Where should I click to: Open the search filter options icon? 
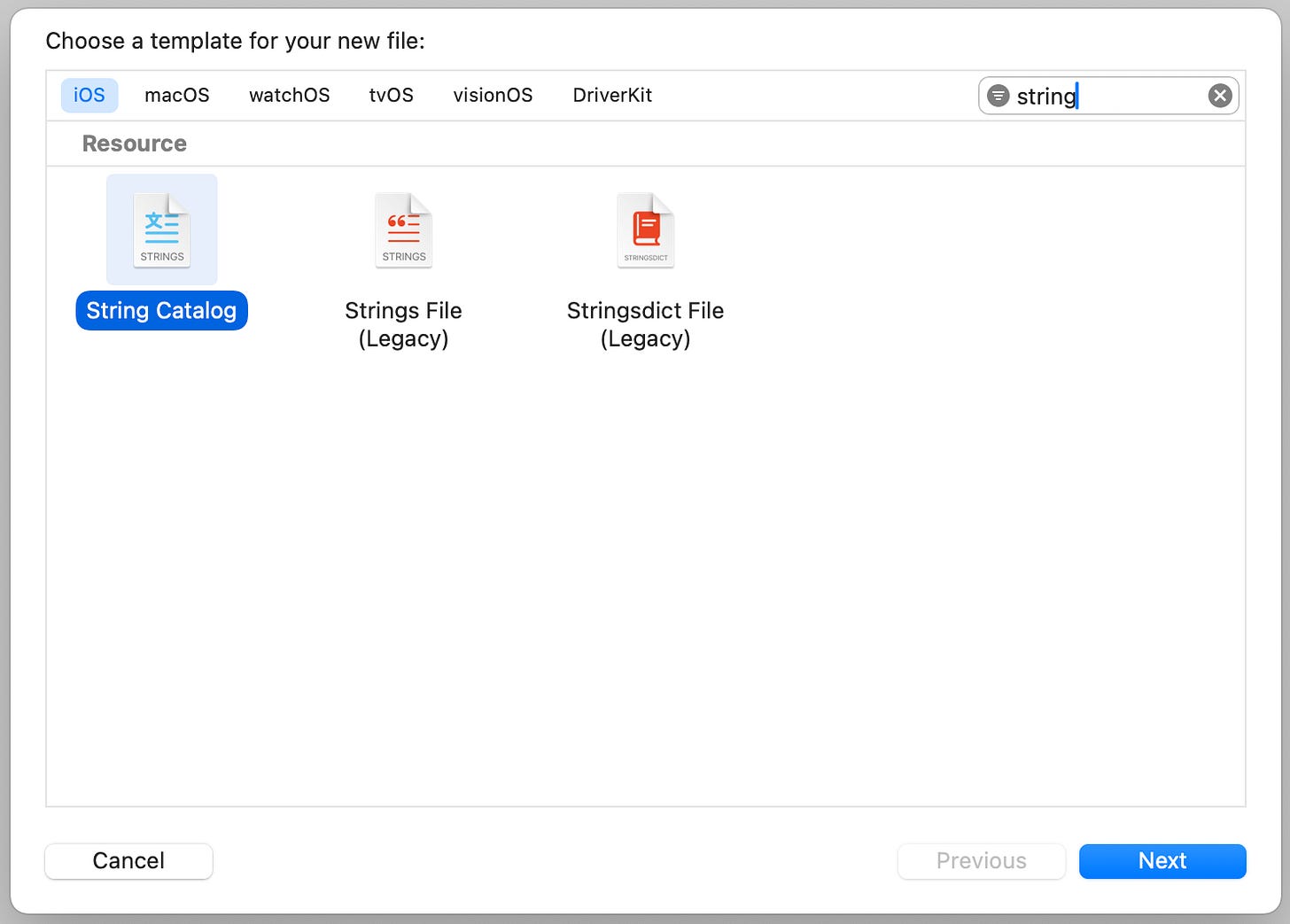pyautogui.click(x=999, y=96)
